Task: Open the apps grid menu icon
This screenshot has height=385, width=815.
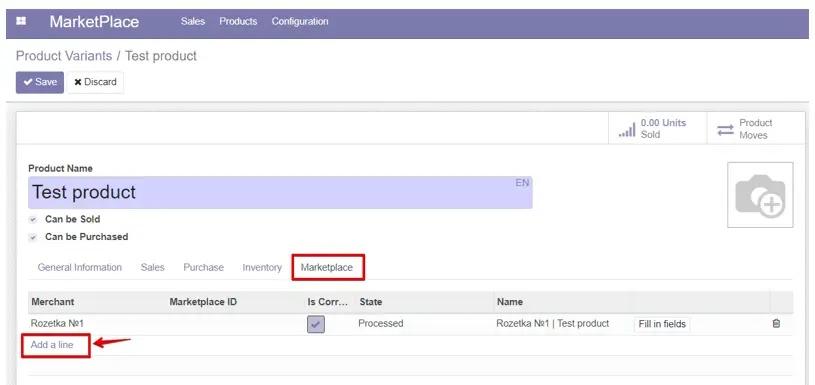Action: click(x=21, y=22)
